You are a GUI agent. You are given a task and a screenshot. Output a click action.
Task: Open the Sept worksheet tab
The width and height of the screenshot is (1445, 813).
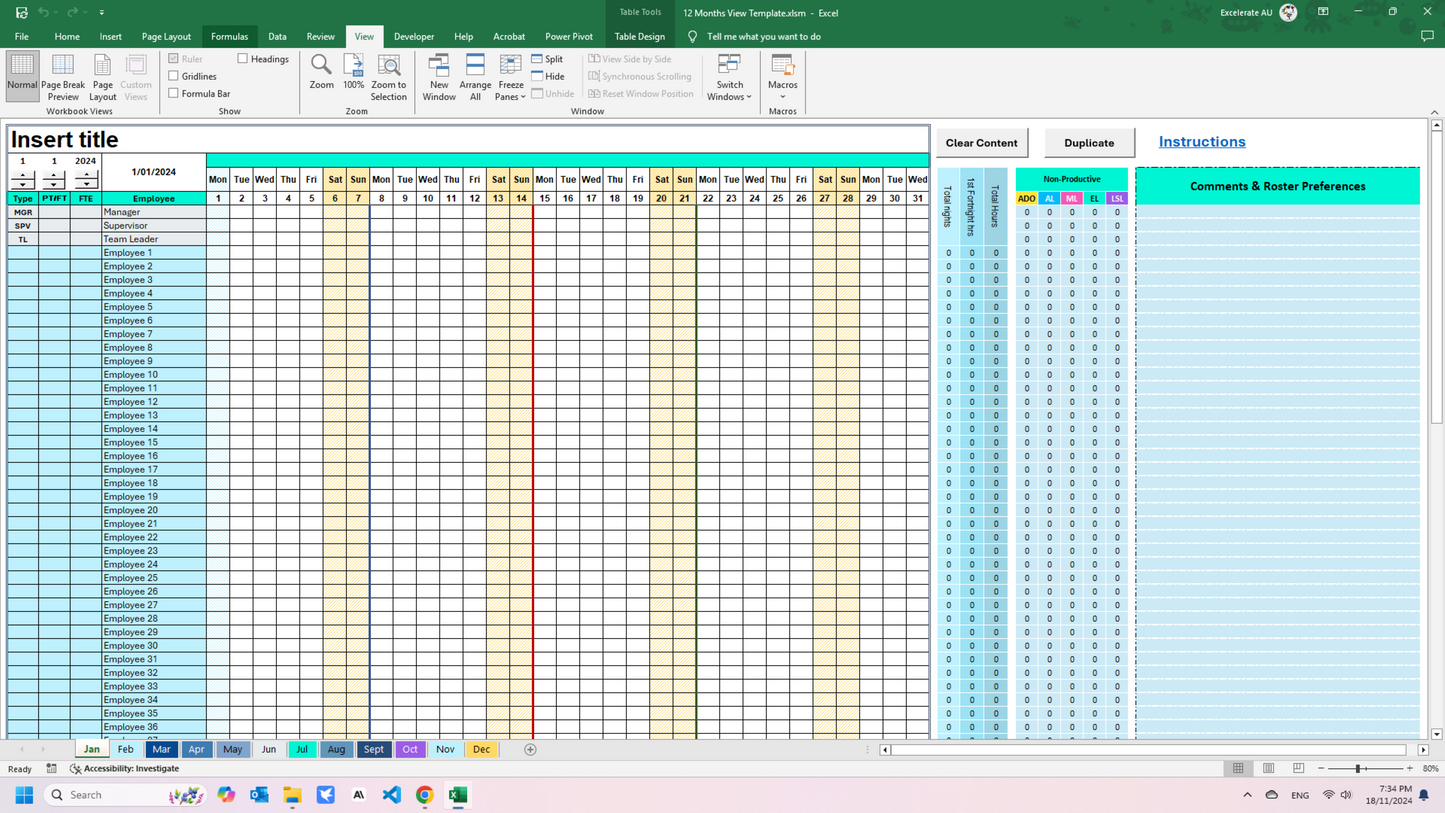(373, 749)
